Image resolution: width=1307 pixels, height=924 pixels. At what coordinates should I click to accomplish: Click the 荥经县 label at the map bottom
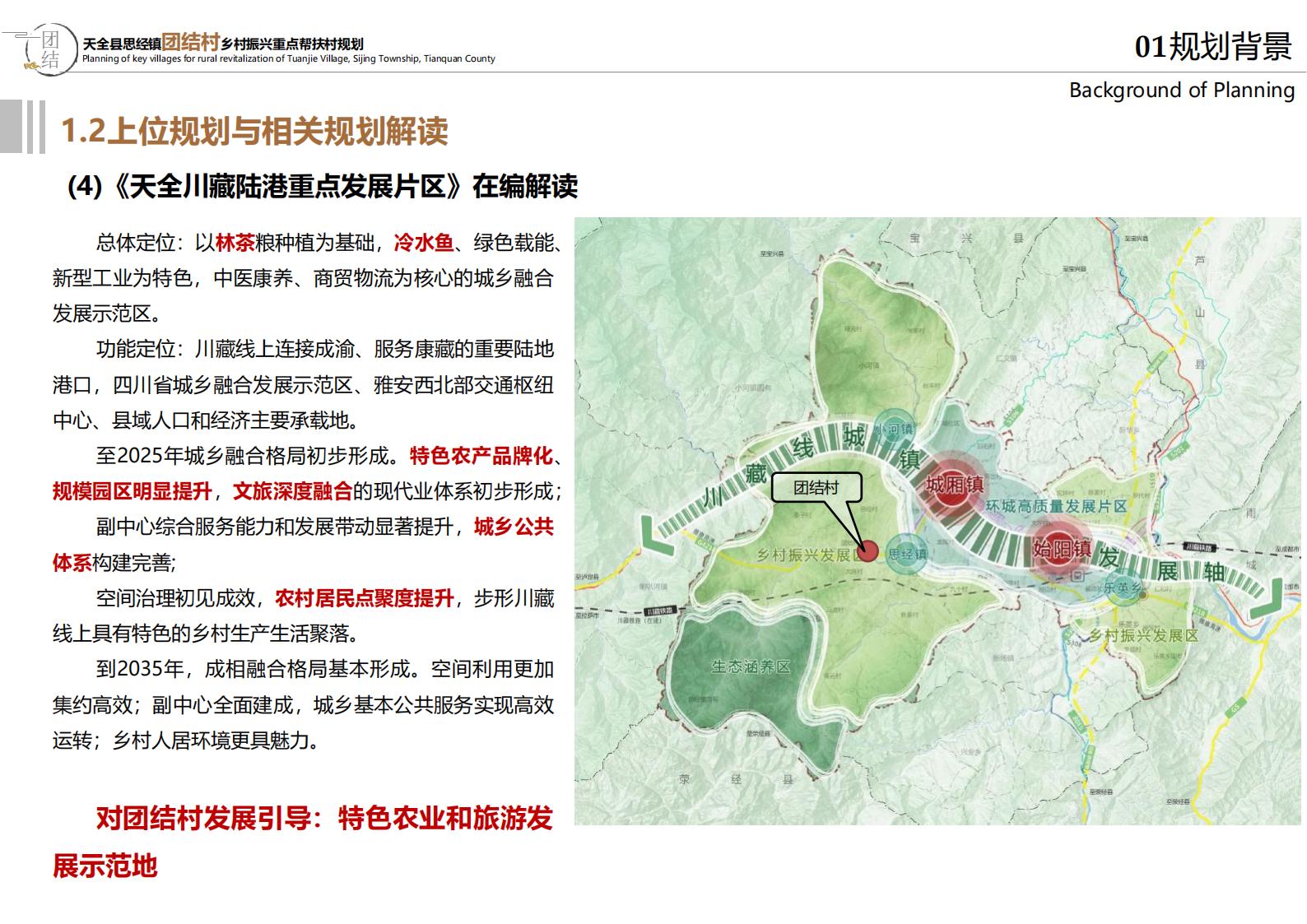point(737,779)
